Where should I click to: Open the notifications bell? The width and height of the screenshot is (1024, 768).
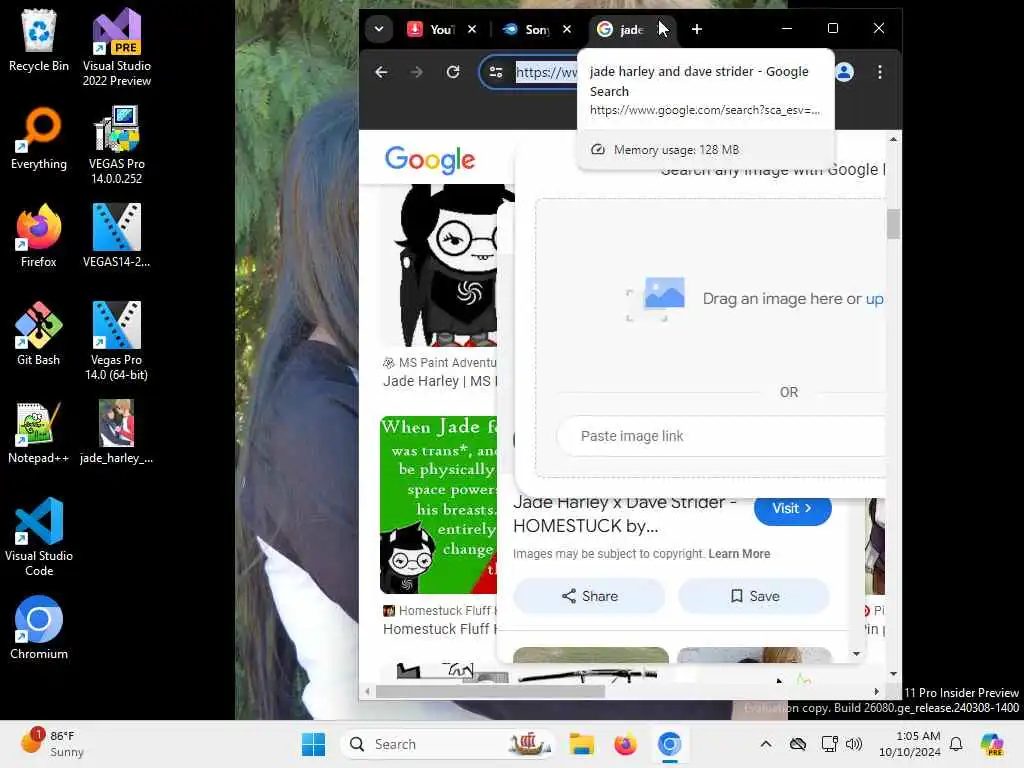(x=956, y=744)
